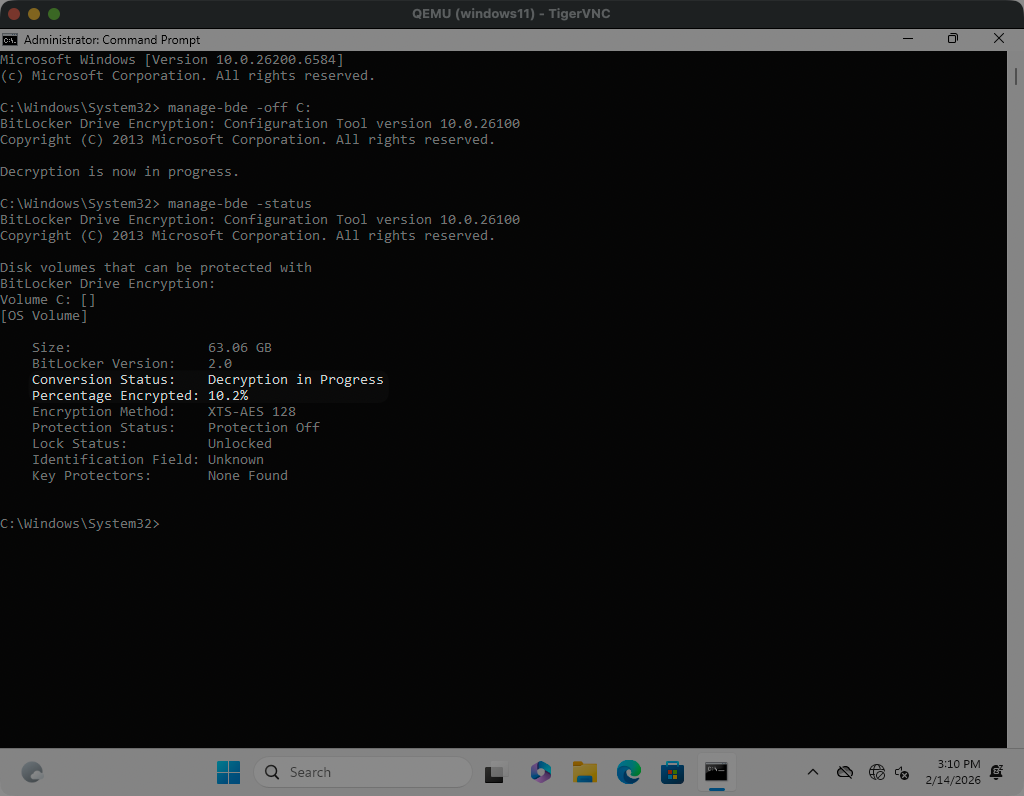Image resolution: width=1024 pixels, height=796 pixels.
Task: Click the macOS green zoom button of TigerVNC
Action: 54,14
